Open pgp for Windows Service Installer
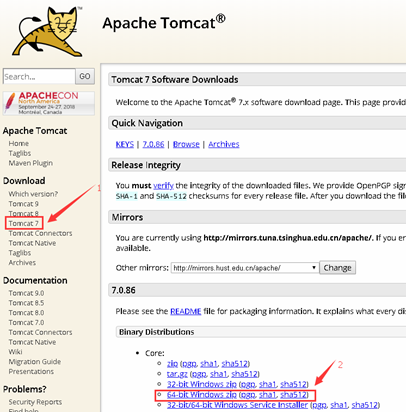The width and height of the screenshot is (406, 412). (319, 405)
